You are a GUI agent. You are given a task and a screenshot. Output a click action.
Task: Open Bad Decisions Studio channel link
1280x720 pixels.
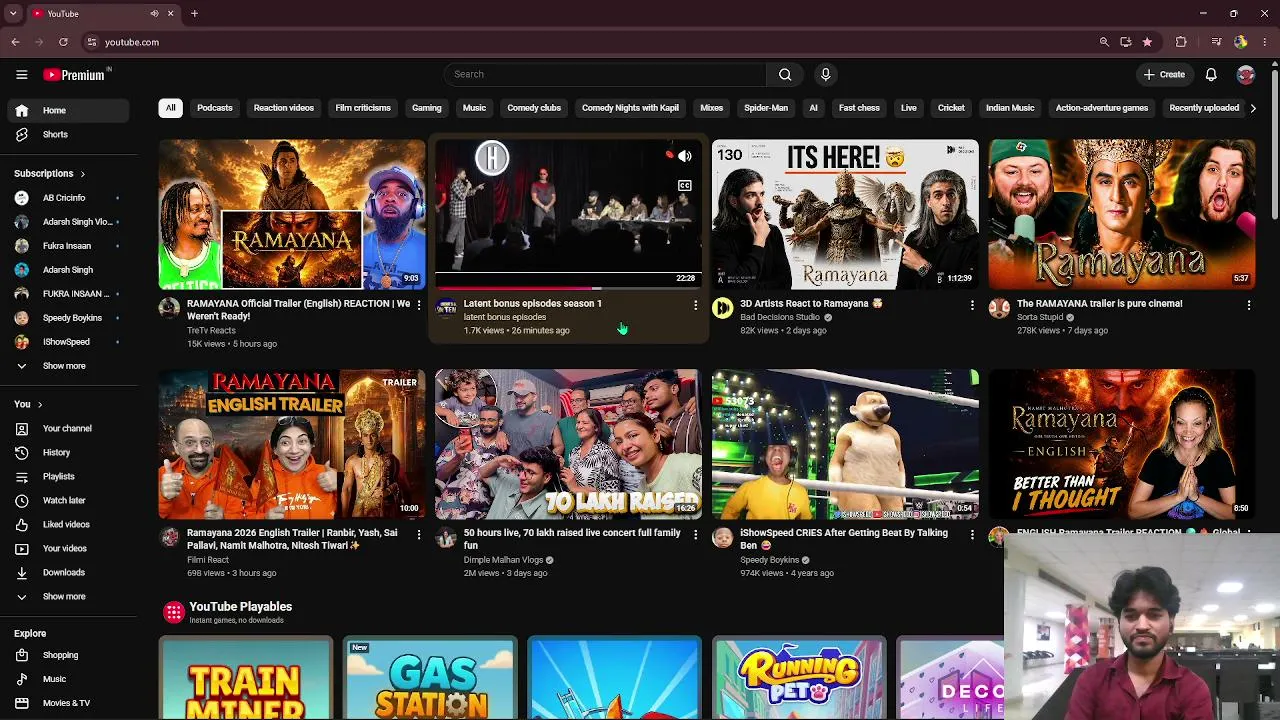point(780,317)
